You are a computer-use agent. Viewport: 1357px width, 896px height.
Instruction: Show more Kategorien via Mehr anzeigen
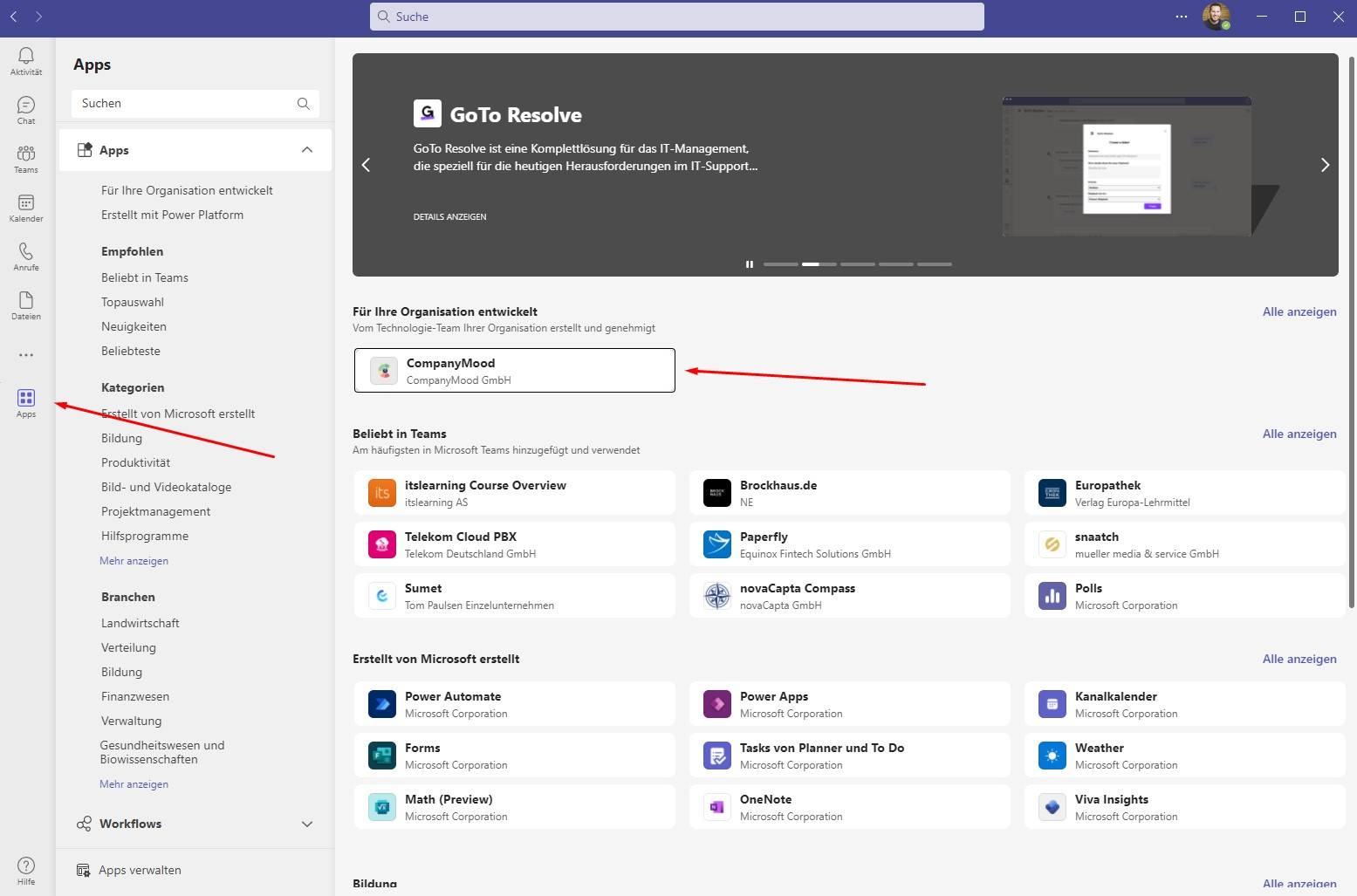[134, 561]
